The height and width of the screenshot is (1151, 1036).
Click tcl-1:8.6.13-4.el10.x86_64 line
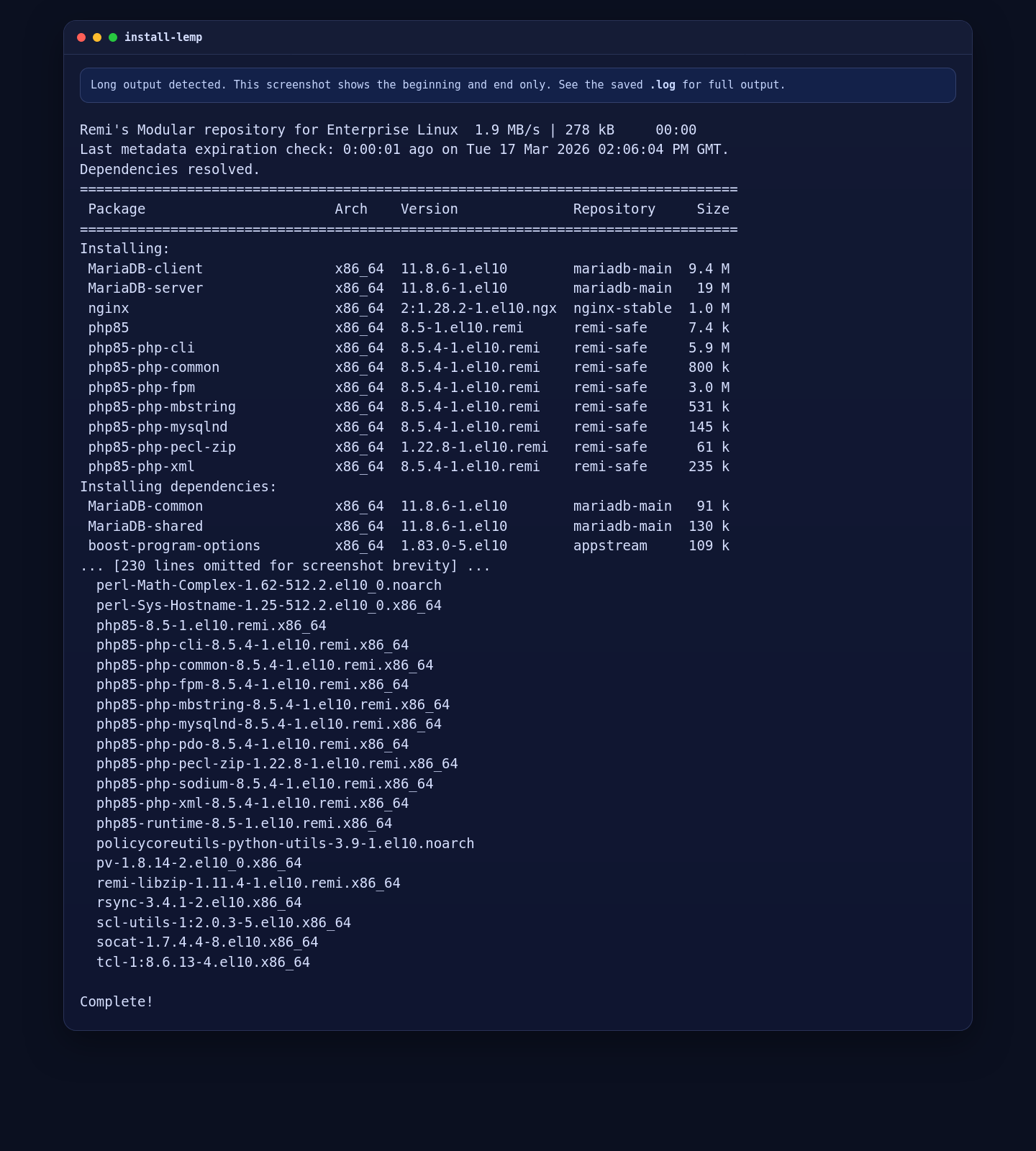203,963
